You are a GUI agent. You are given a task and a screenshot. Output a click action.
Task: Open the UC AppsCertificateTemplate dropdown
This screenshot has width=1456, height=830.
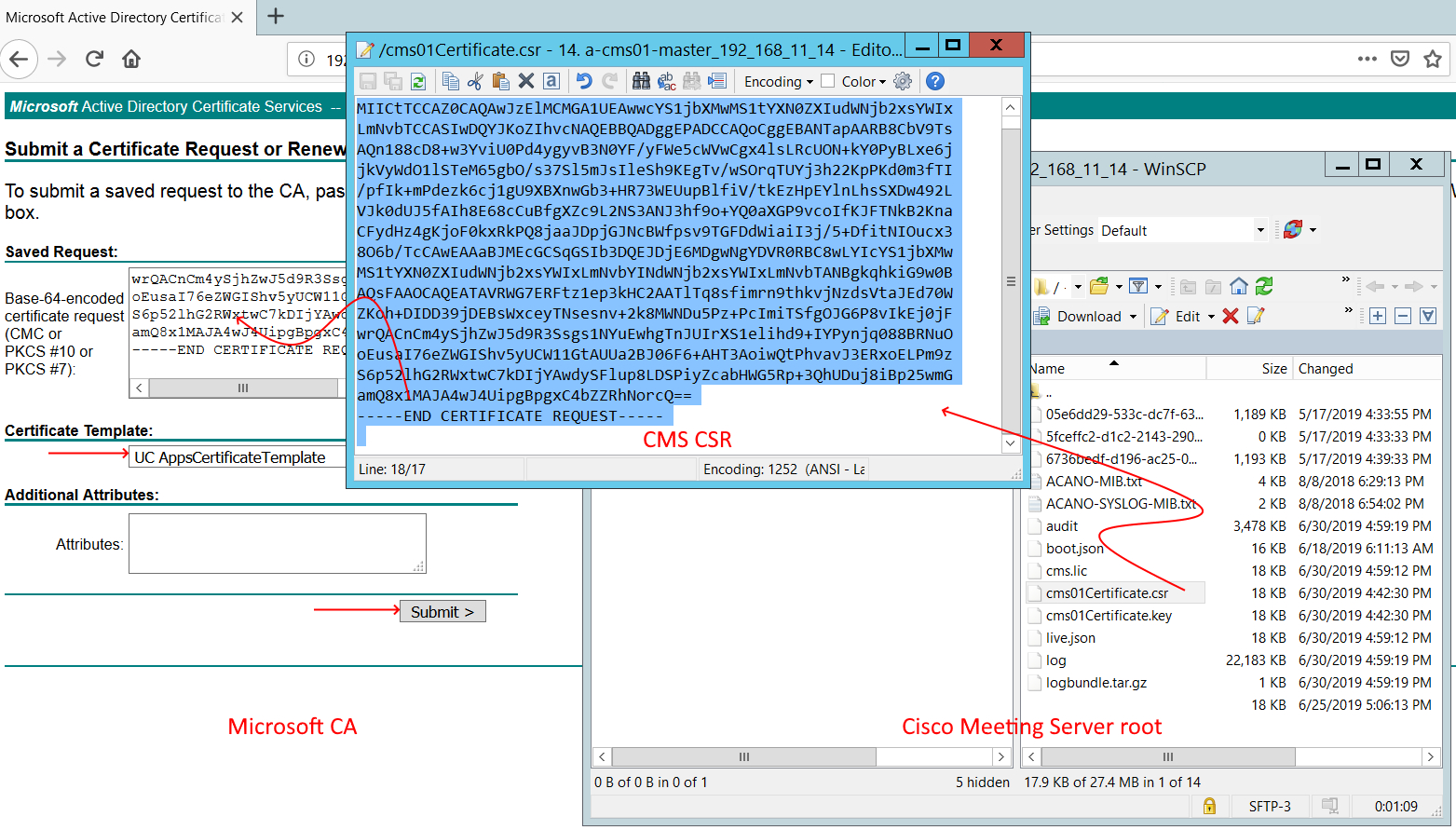coord(238,457)
